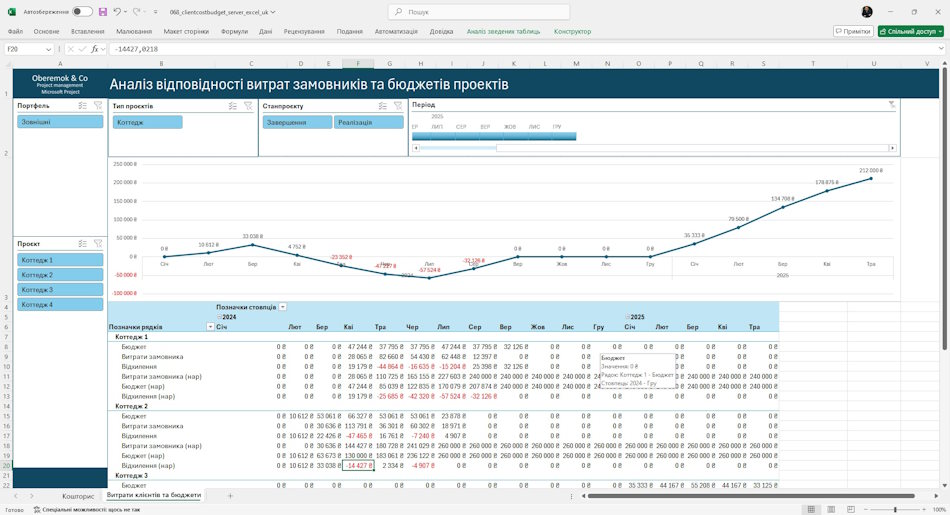Toggle the Автозбереження switch
Screen dimensions: 950x515
coord(82,12)
